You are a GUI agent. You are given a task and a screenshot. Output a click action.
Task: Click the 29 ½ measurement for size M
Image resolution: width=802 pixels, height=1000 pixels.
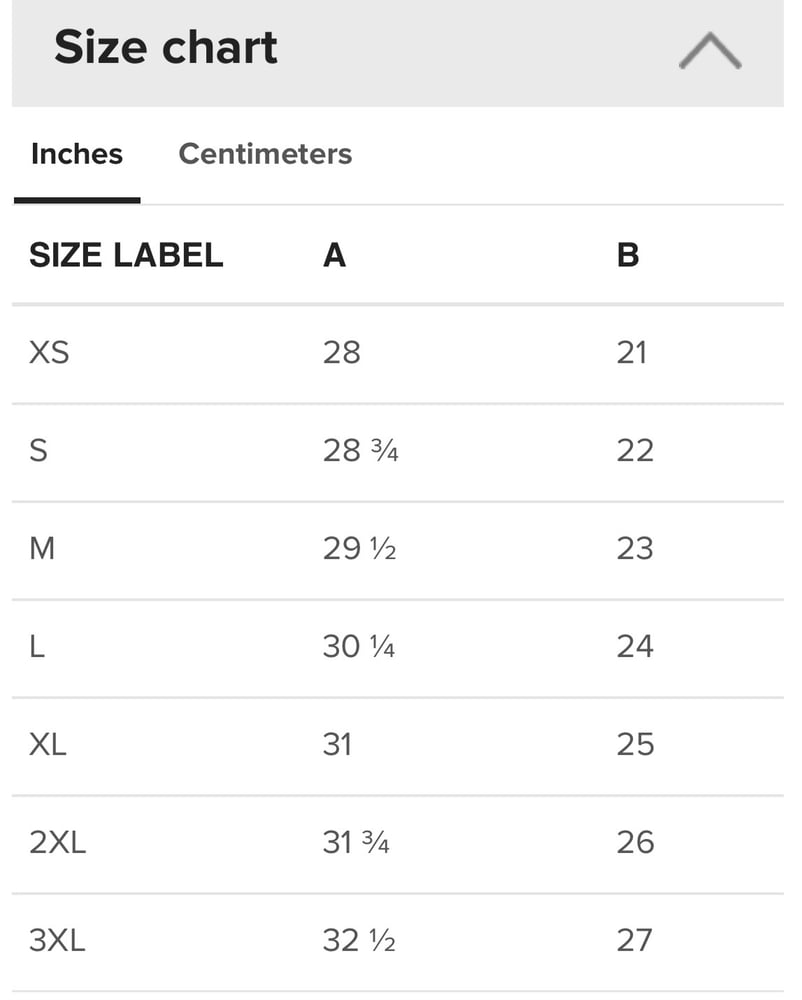tap(359, 548)
